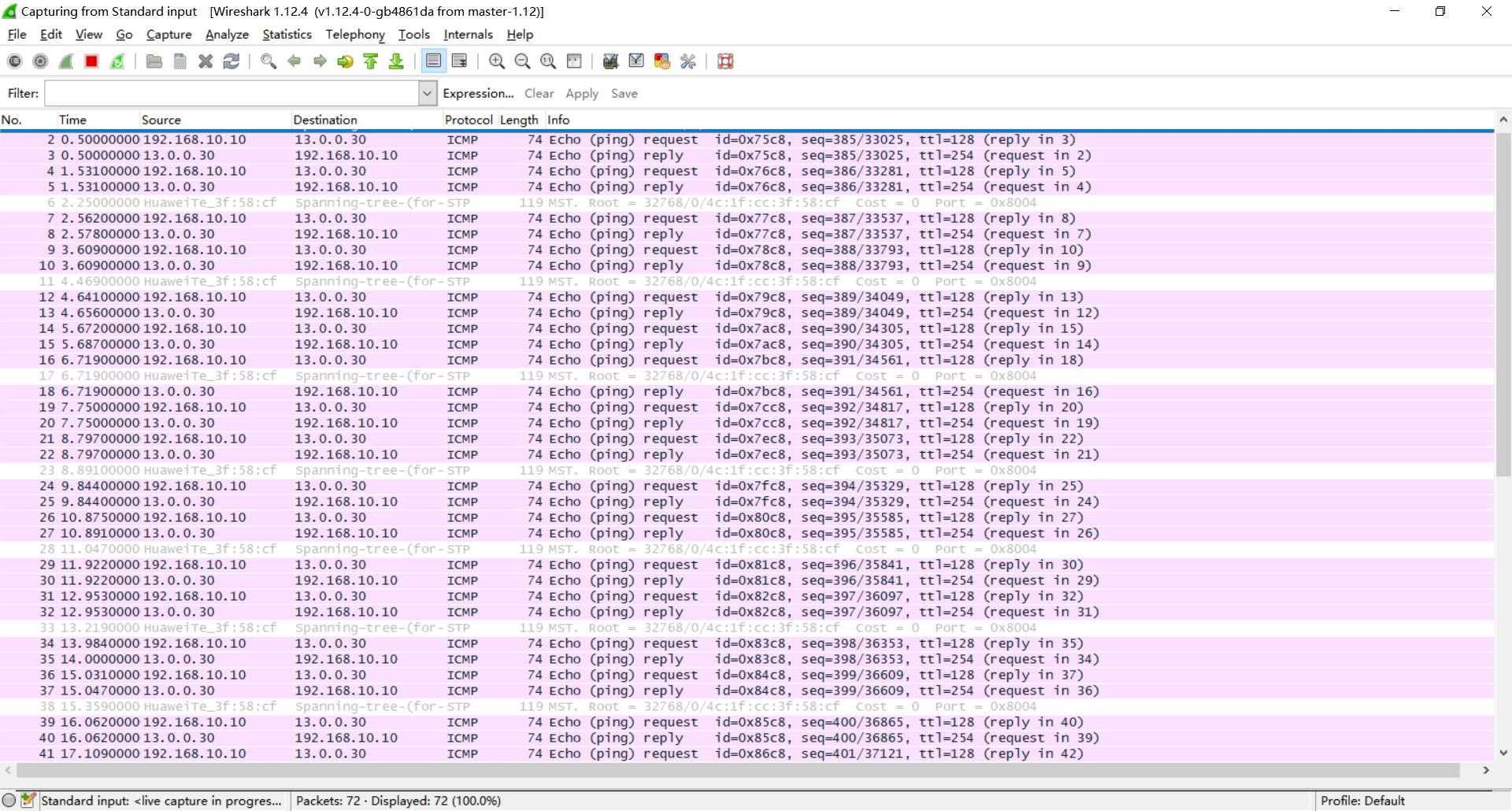Viewport: 1512px width, 811px height.
Task: Open the Telephony menu
Action: pyautogui.click(x=355, y=35)
